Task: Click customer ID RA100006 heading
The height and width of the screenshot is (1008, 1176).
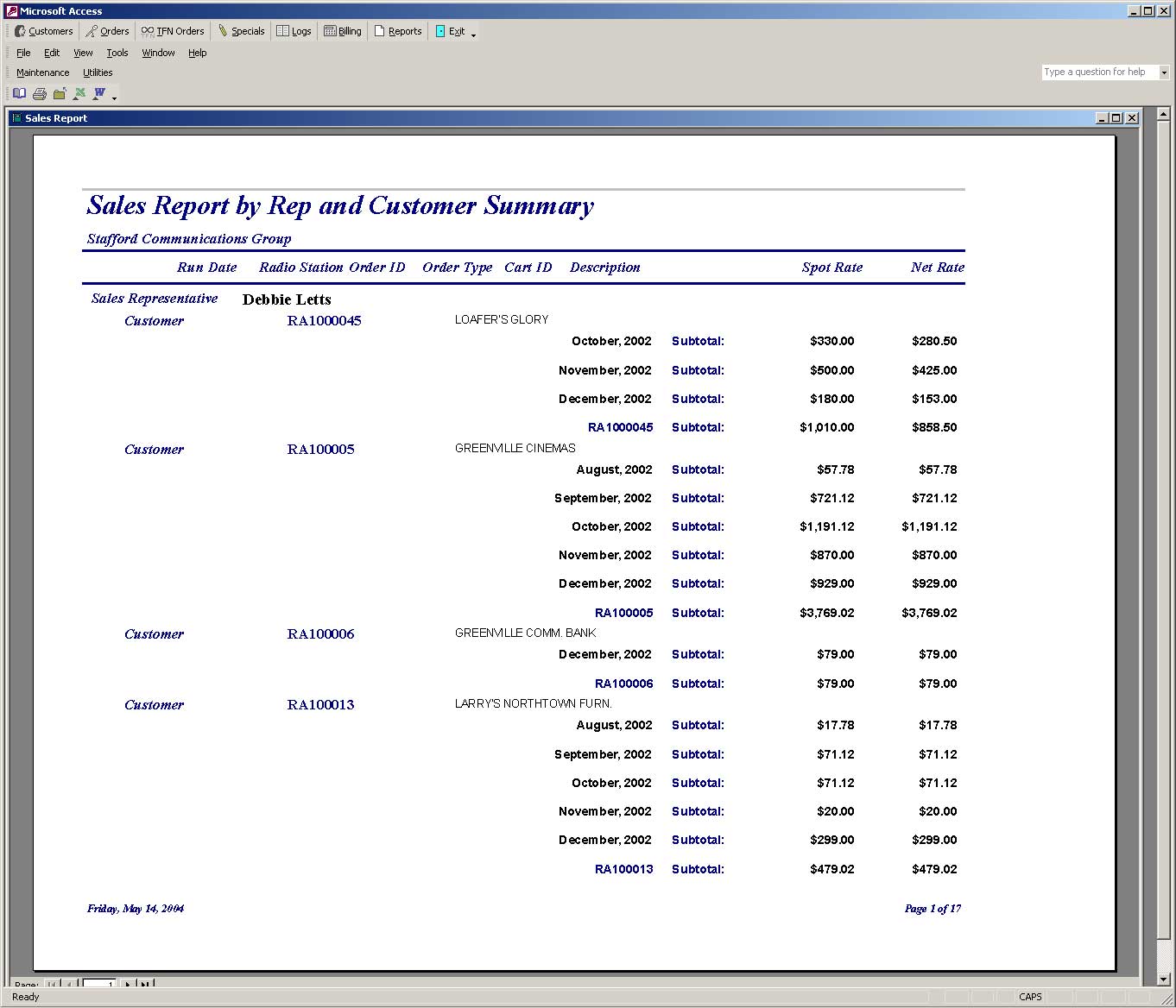Action: [x=320, y=634]
